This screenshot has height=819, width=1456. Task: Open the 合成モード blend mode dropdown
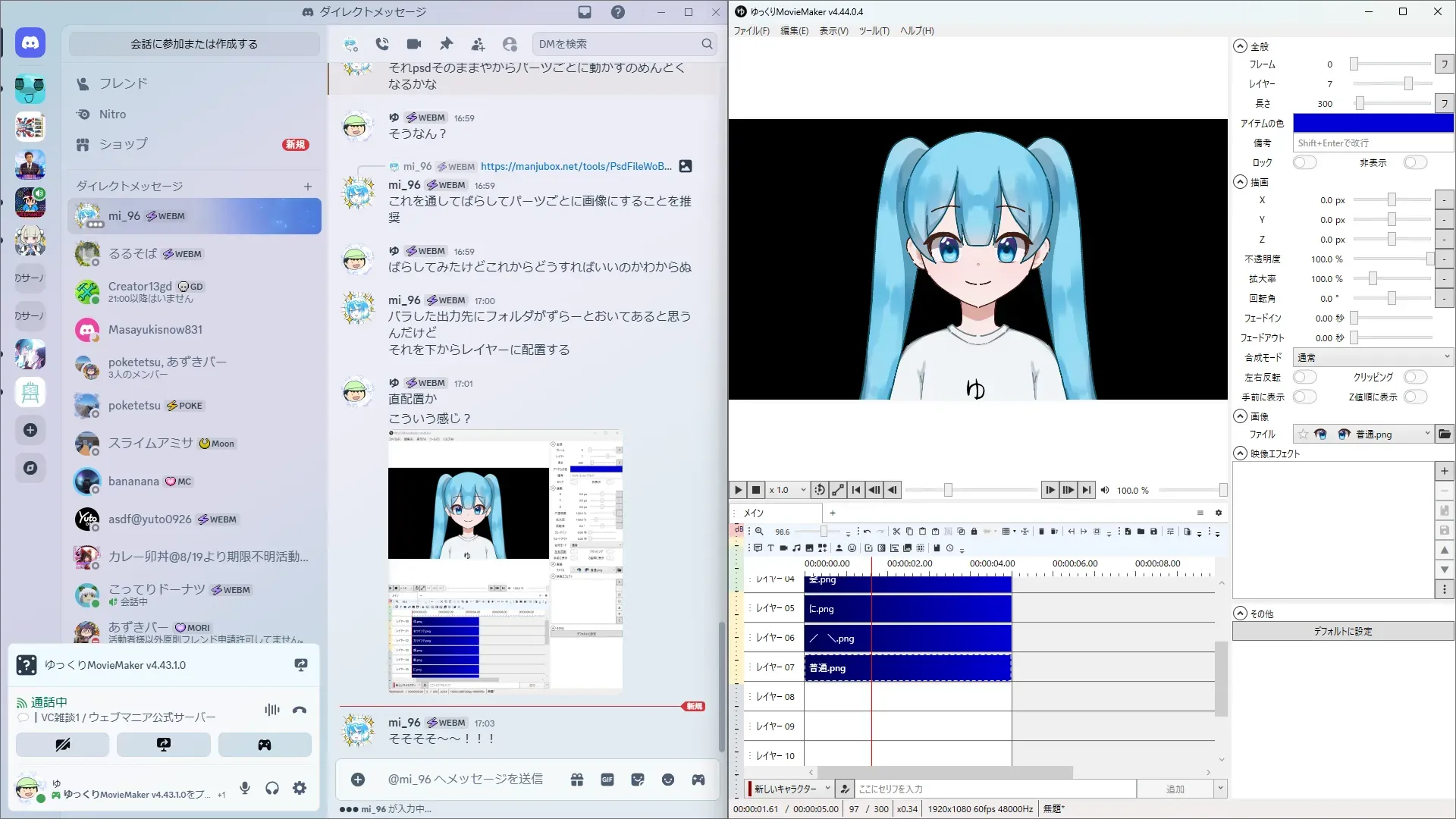1373,357
